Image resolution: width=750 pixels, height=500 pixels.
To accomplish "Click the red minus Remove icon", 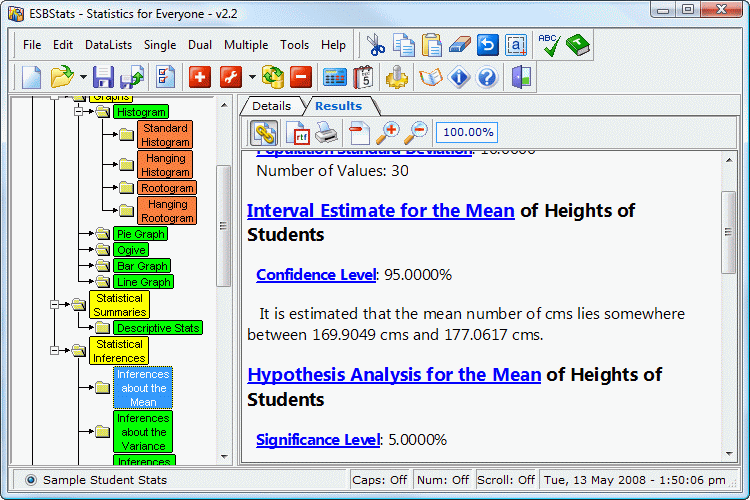I will [x=301, y=77].
